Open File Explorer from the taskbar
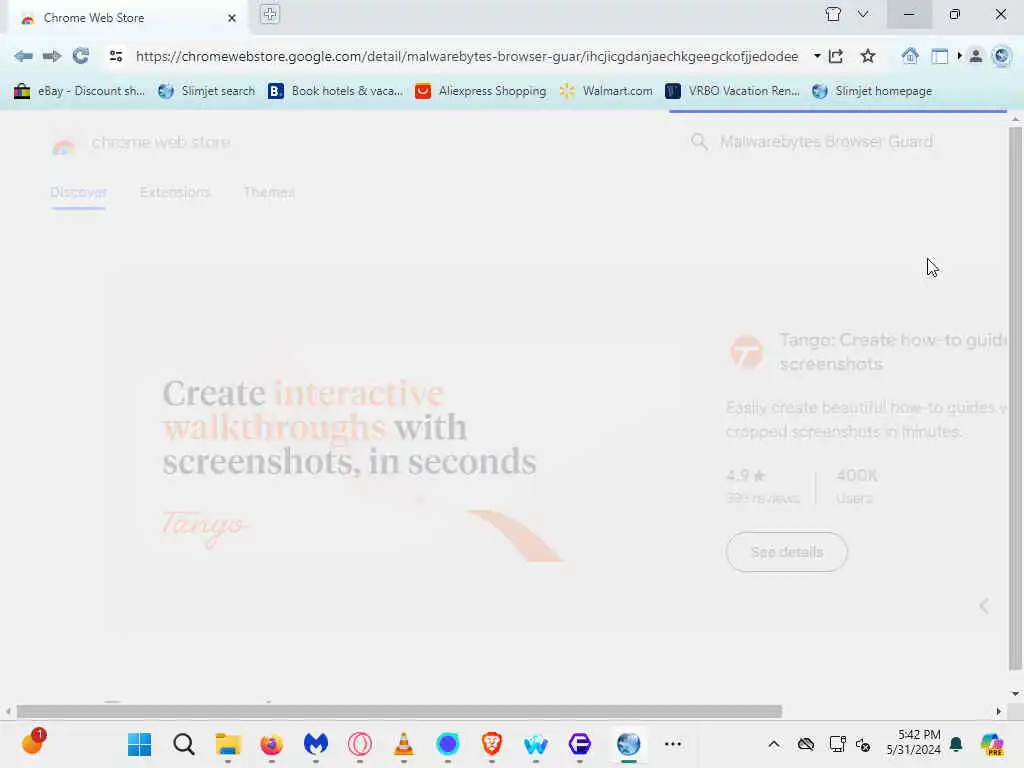The height and width of the screenshot is (768, 1024). tap(228, 744)
